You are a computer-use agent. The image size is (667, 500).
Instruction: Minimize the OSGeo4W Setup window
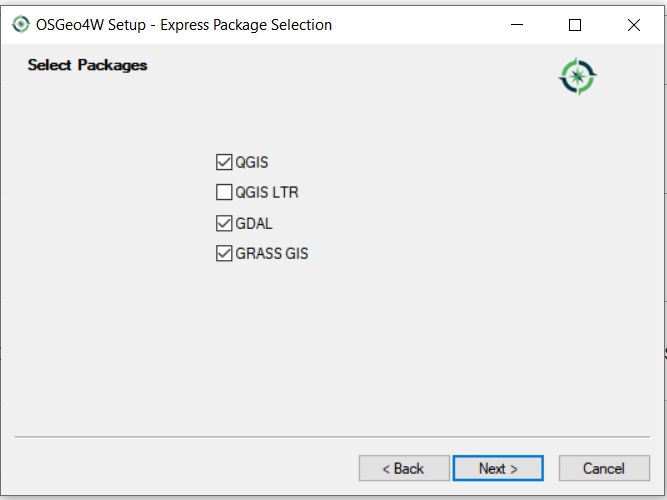click(x=516, y=25)
